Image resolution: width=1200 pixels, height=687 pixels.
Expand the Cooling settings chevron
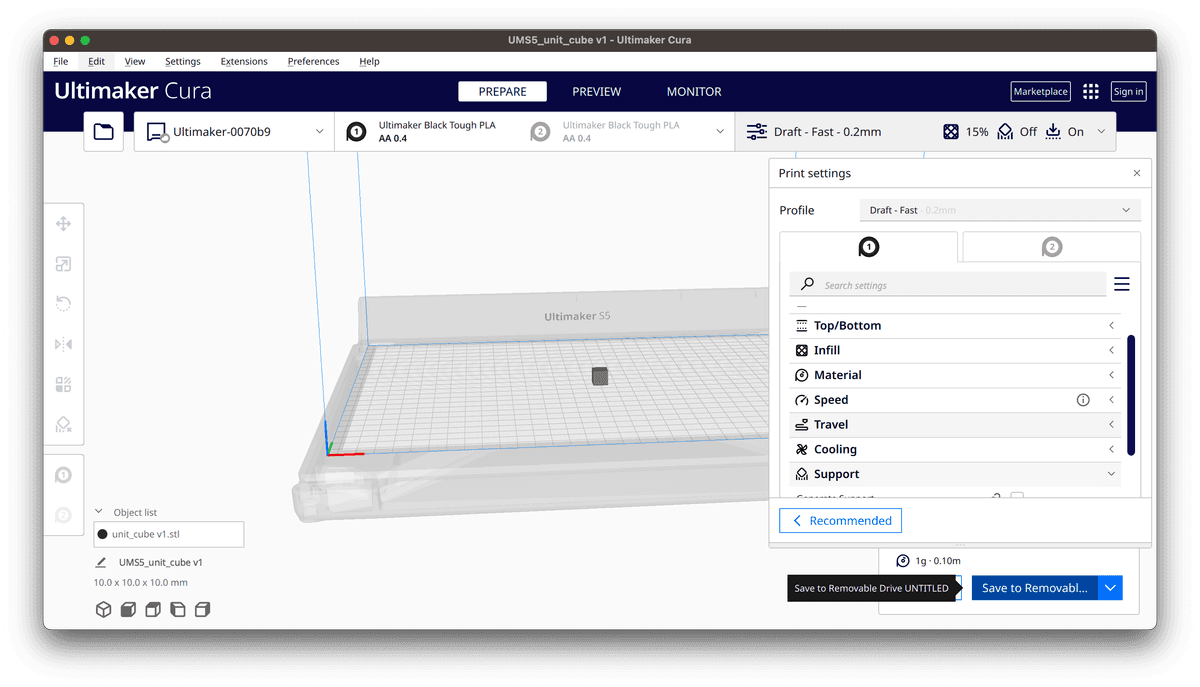pos(1112,450)
